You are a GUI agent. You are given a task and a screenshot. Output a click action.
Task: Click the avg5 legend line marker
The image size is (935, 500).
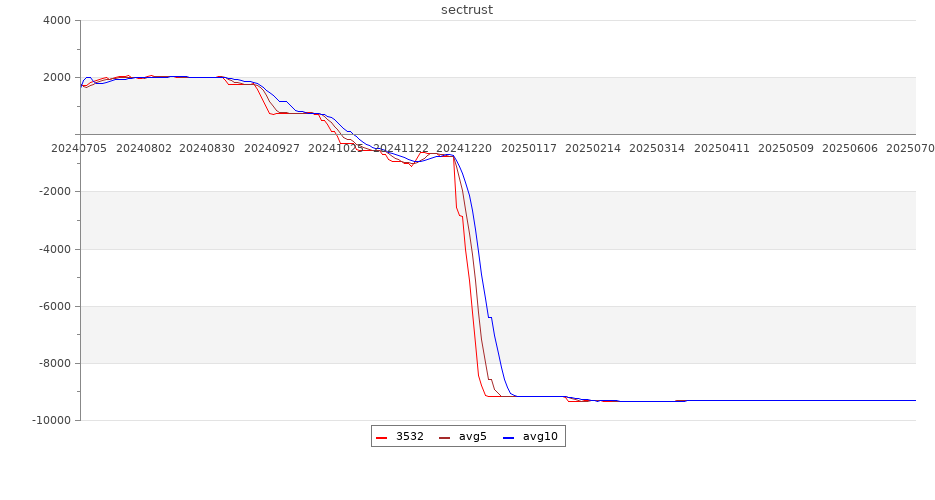pyautogui.click(x=444, y=437)
